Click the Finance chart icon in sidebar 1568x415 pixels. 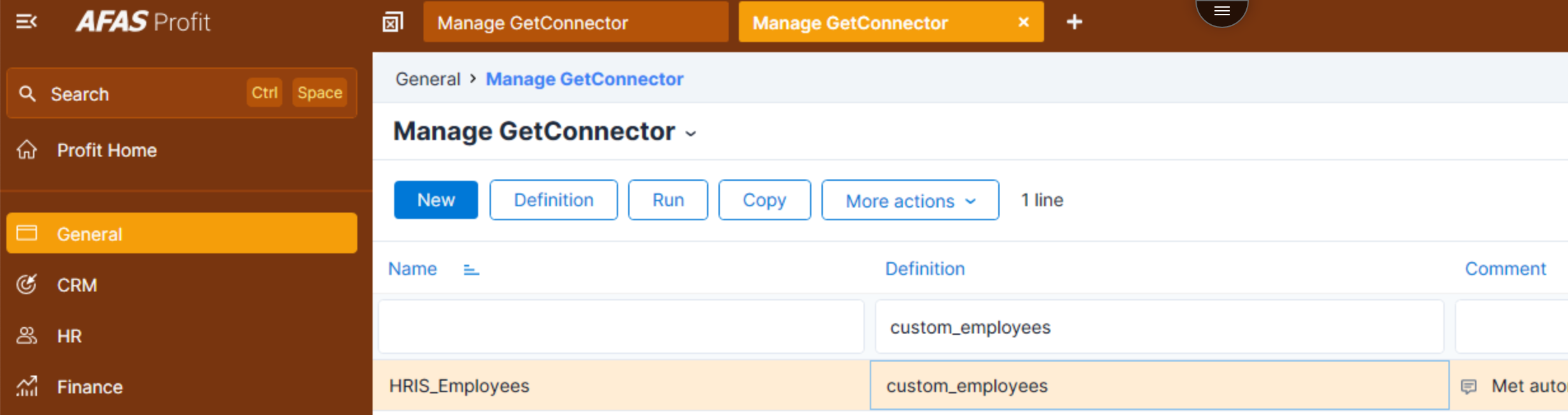coord(27,386)
